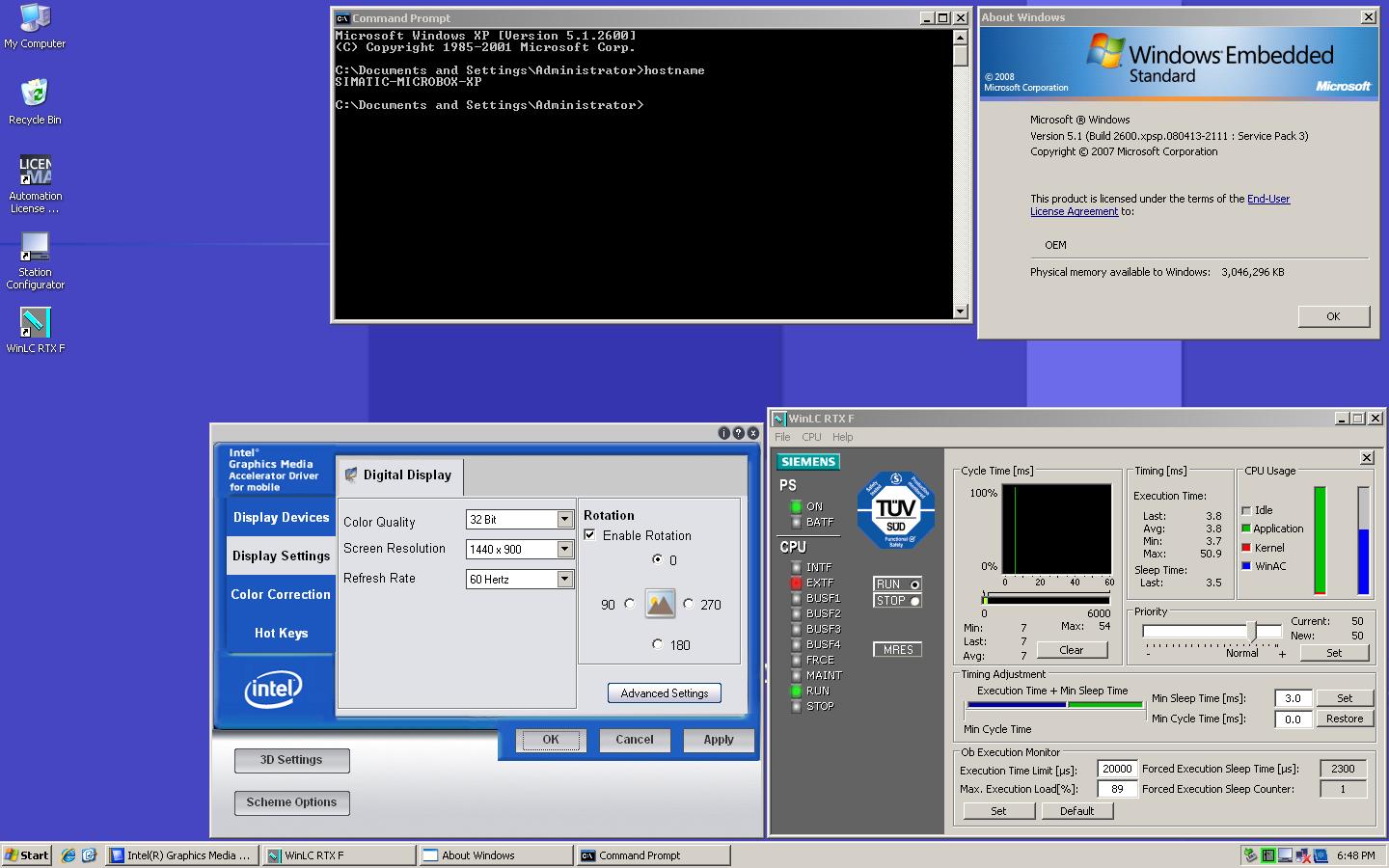1389x868 pixels.
Task: Open Advanced Settings in Intel display panel
Action: tap(665, 692)
